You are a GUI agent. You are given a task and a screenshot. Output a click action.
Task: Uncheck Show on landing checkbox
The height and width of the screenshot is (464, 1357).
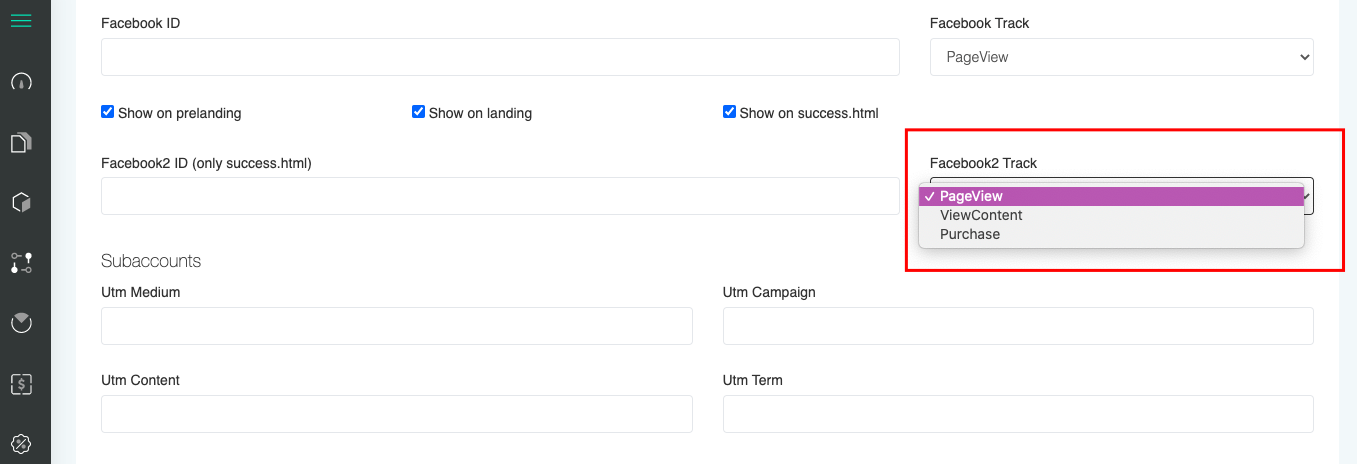[419, 112]
